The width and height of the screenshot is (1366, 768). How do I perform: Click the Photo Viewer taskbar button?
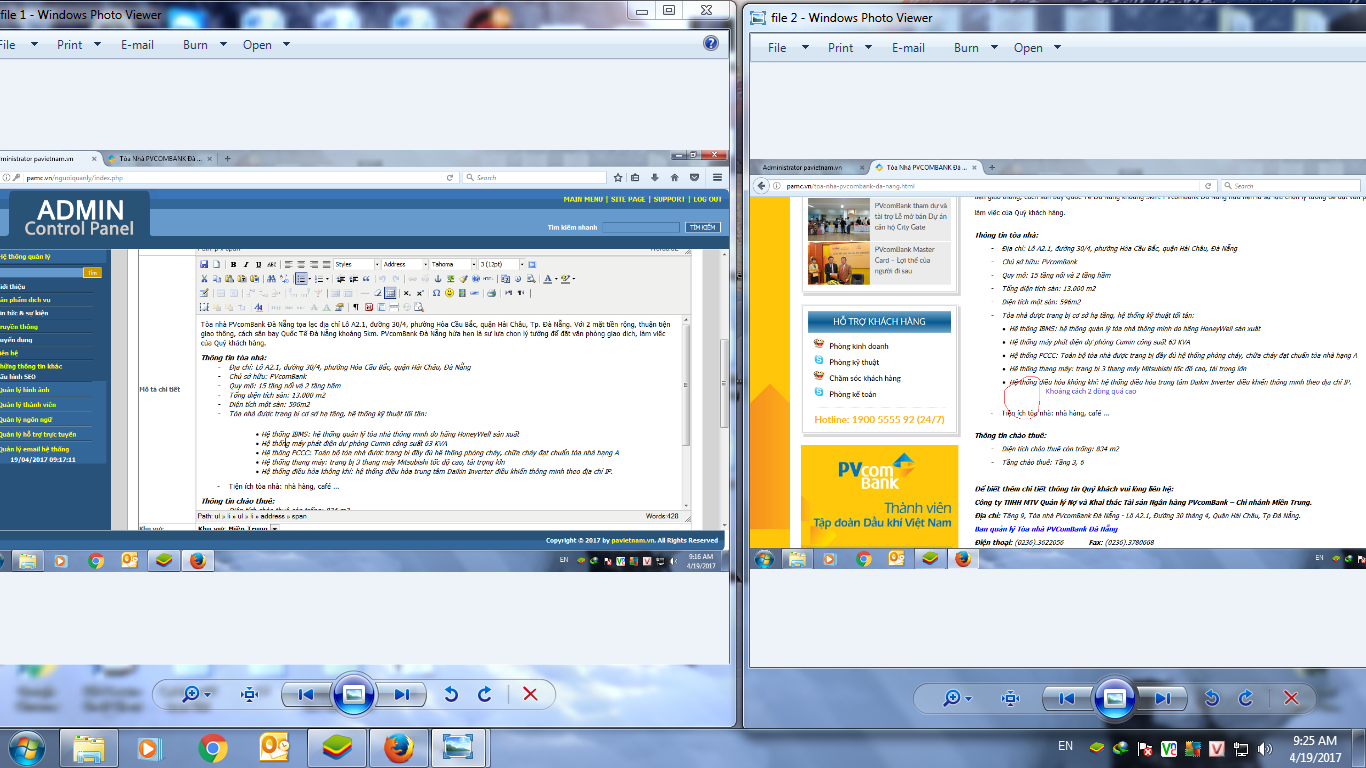[460, 747]
